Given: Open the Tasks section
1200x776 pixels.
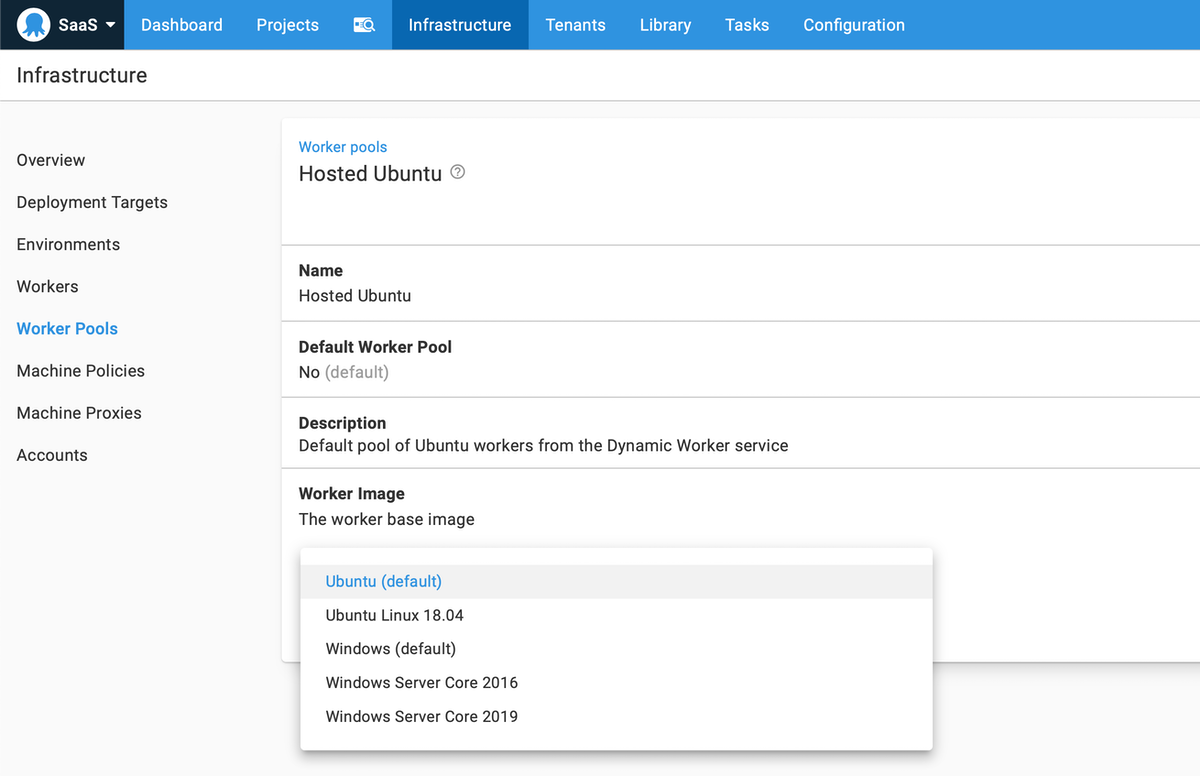Looking at the screenshot, I should click(x=747, y=24).
